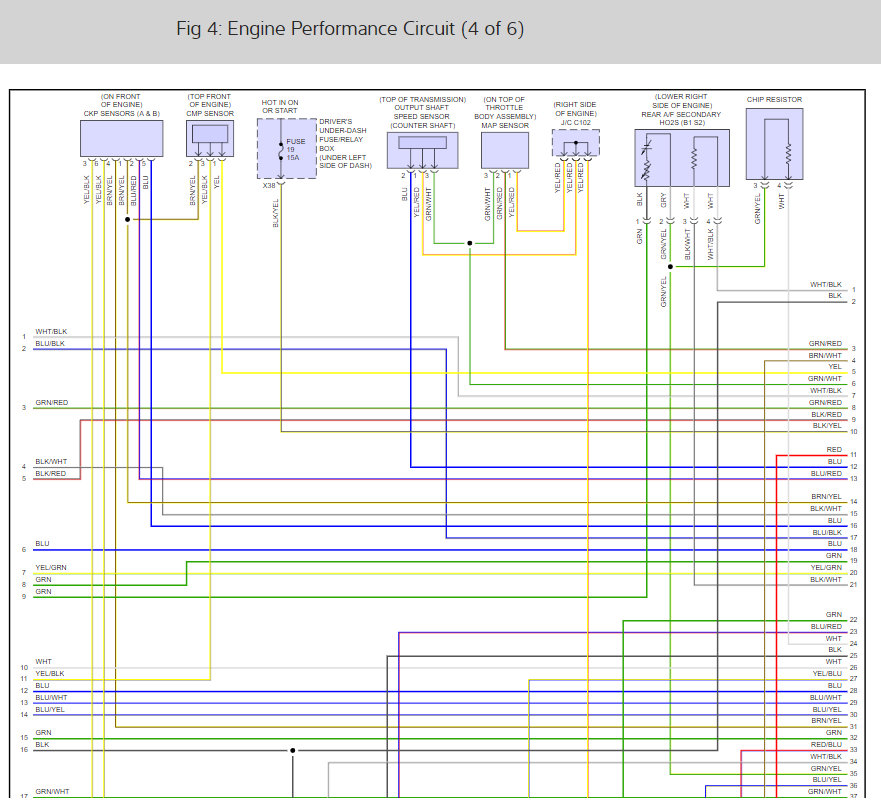
Task: Click the YEL/GRN wire label on left edge
Action: [x=51, y=568]
